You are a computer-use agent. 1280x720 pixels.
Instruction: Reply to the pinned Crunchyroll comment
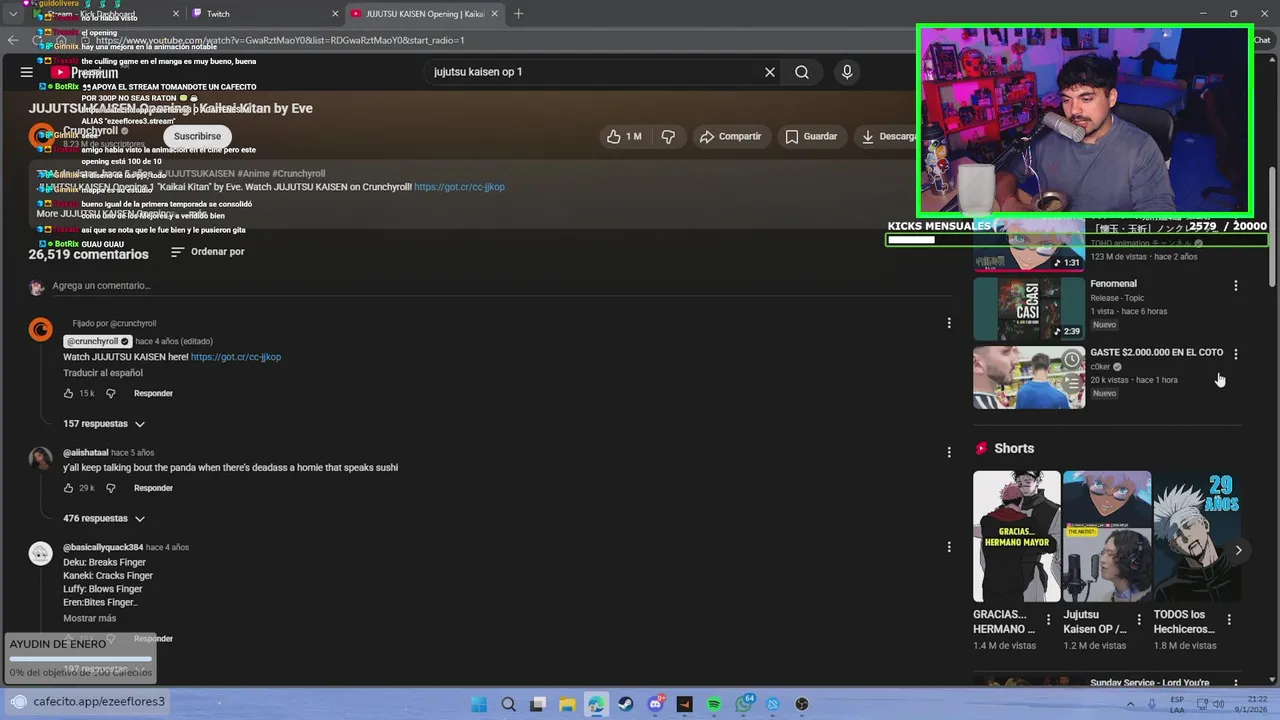(x=153, y=393)
